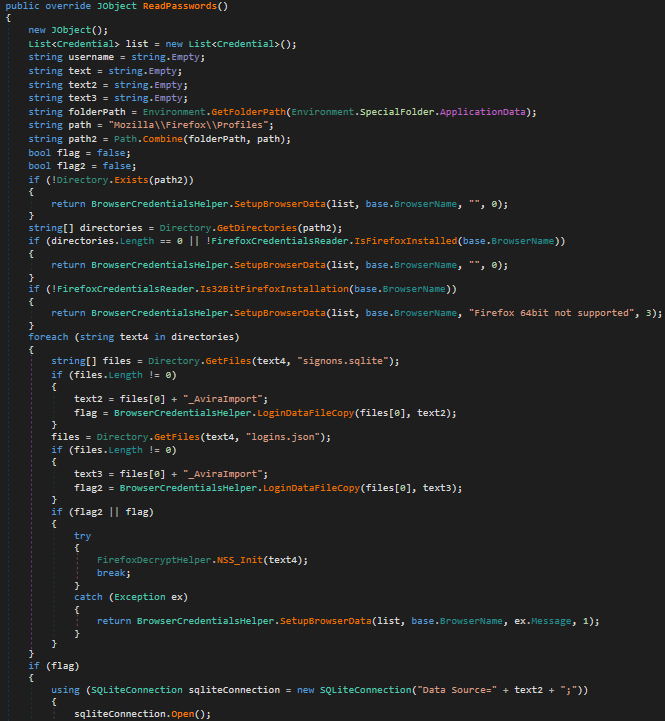Click the SpecialFolder identifier
The width and height of the screenshot is (665, 721).
point(397,112)
